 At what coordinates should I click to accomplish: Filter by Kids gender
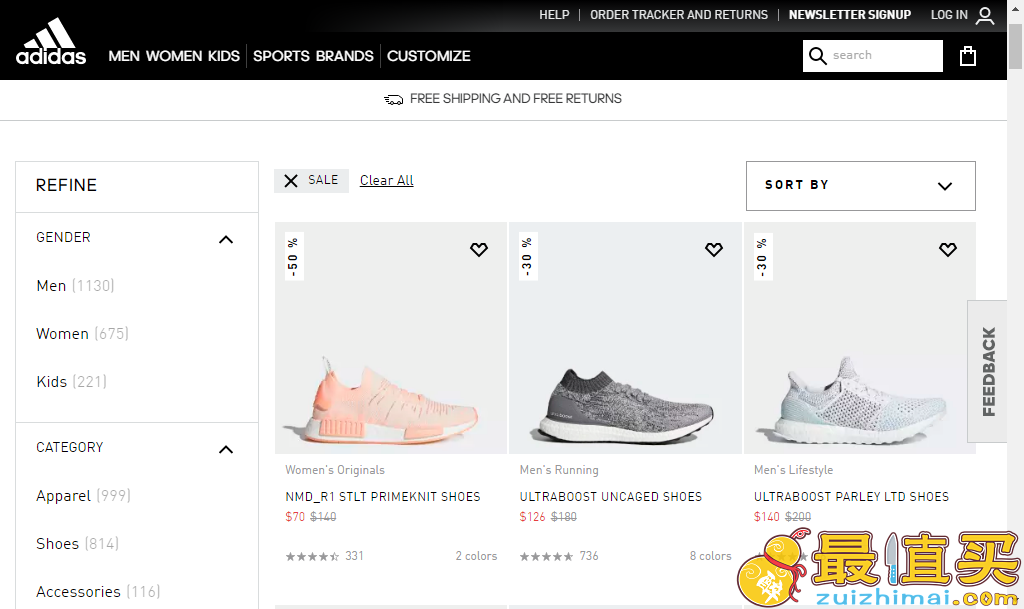71,382
